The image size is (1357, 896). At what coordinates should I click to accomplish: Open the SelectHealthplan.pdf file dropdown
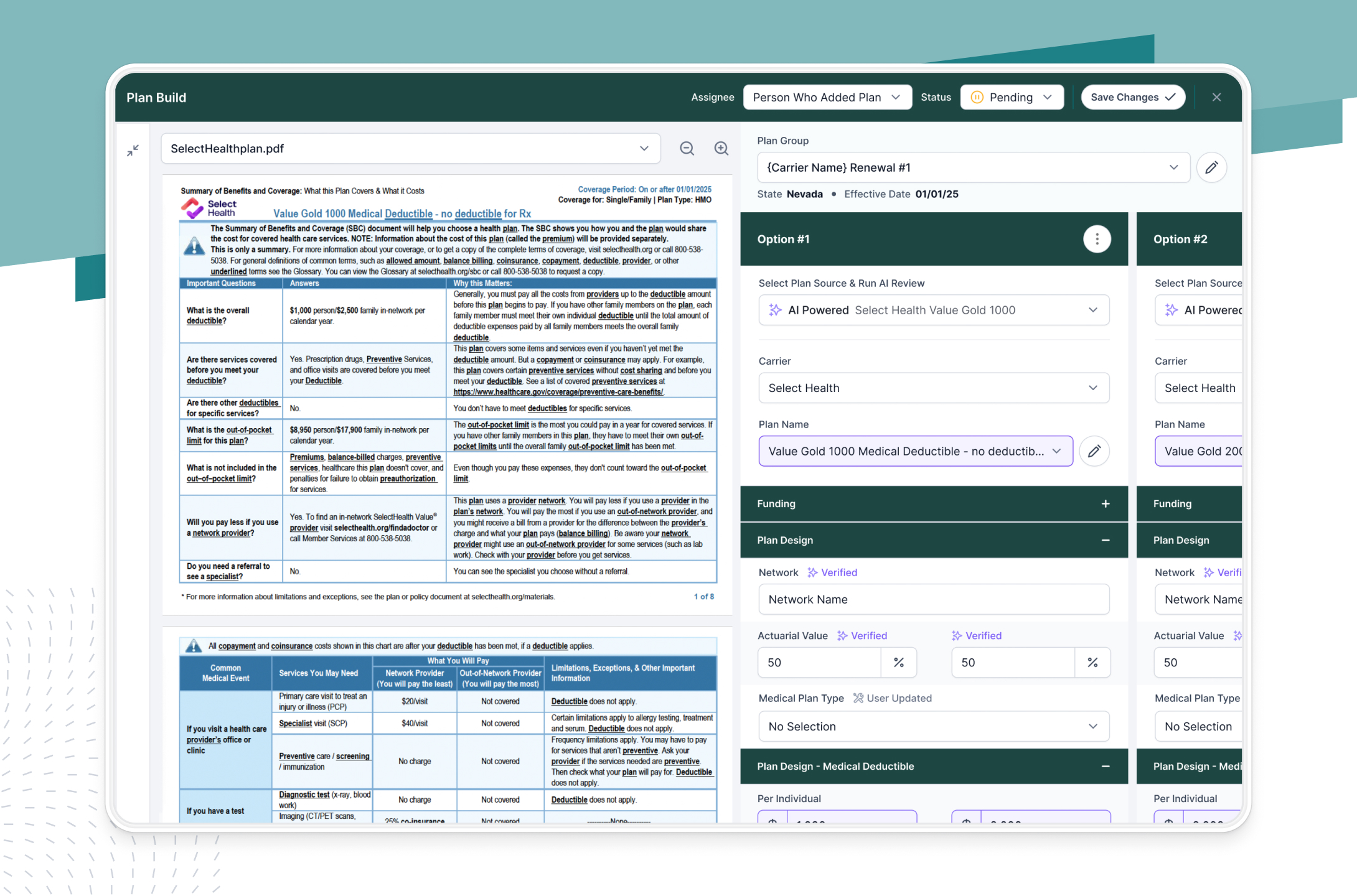click(x=411, y=149)
